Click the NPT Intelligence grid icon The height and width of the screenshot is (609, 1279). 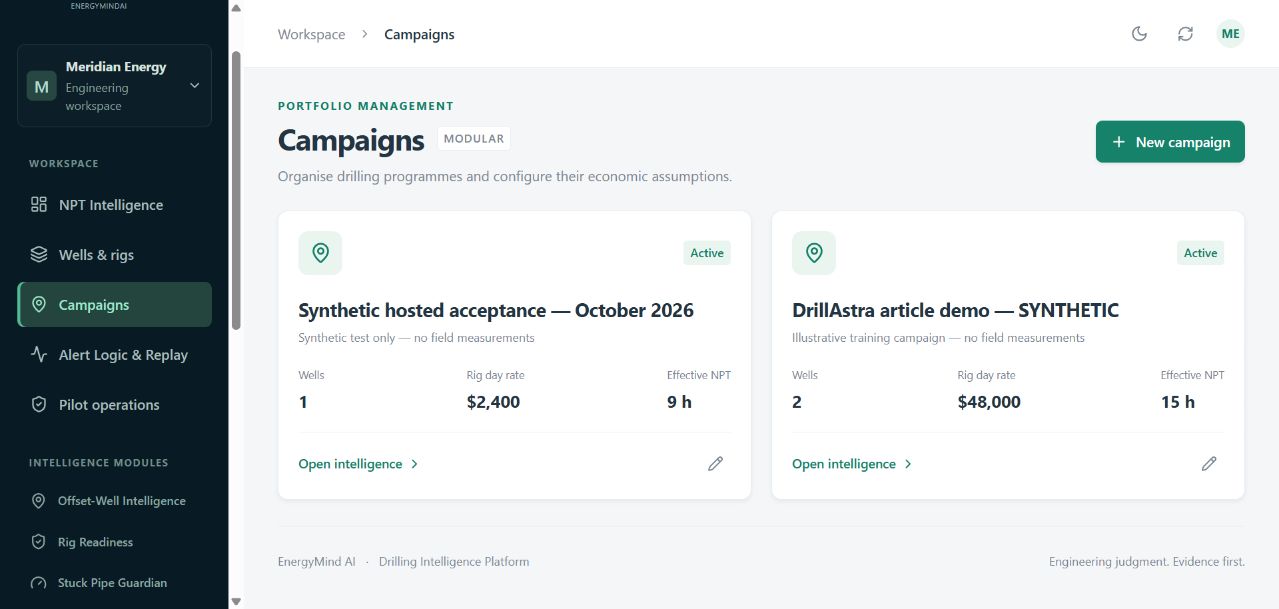point(39,205)
